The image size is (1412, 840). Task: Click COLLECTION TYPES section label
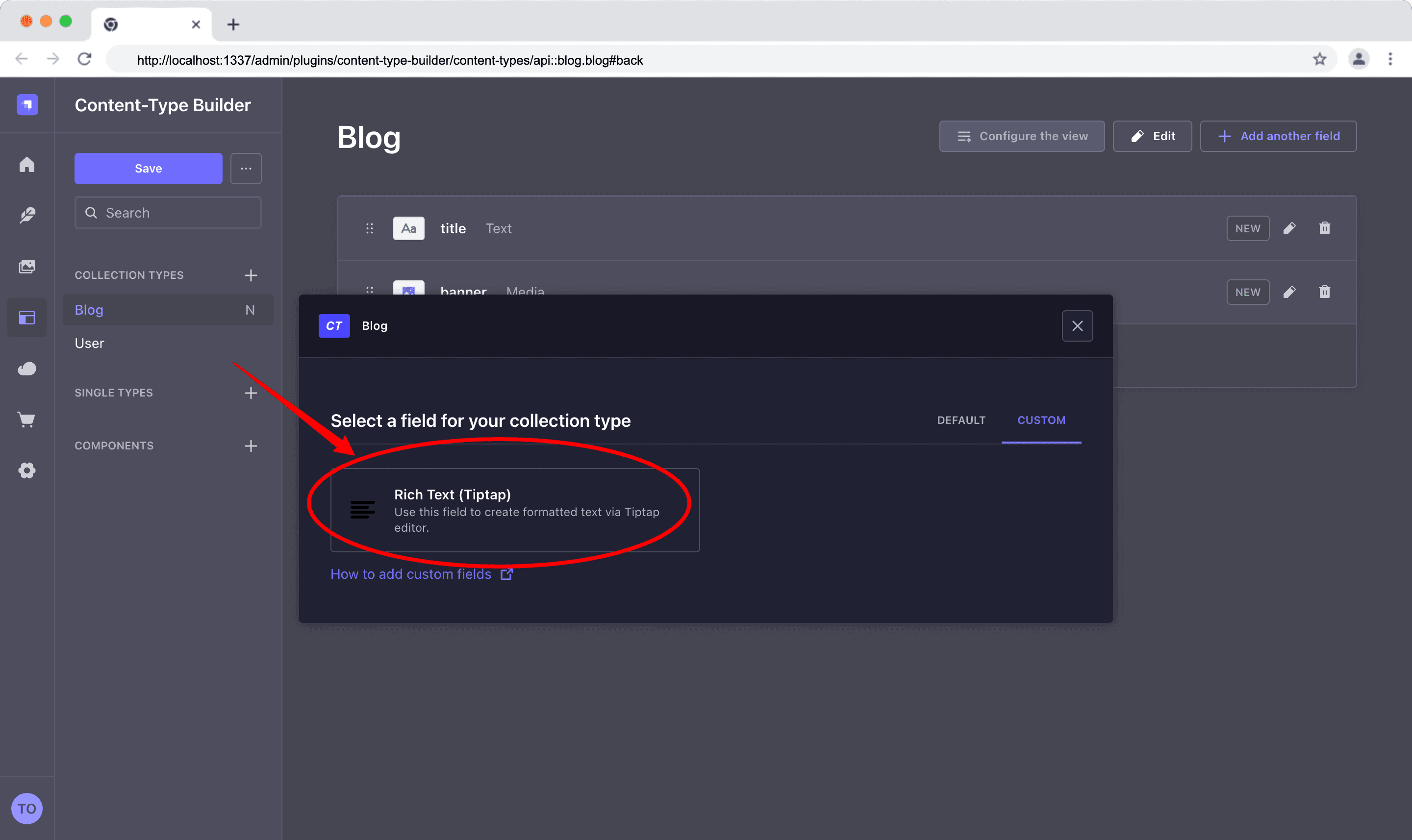pyautogui.click(x=129, y=275)
